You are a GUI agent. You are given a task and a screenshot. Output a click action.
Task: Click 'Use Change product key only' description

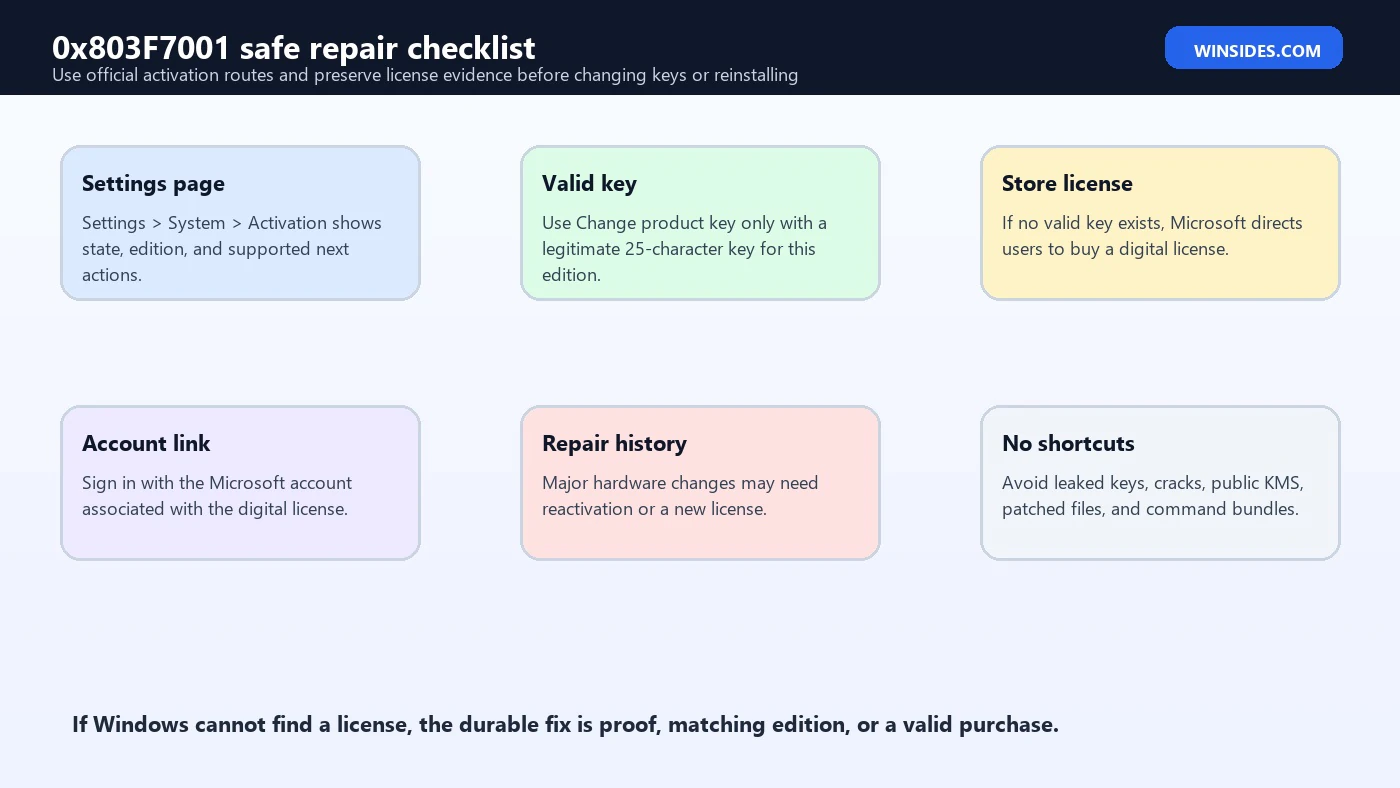click(x=684, y=249)
